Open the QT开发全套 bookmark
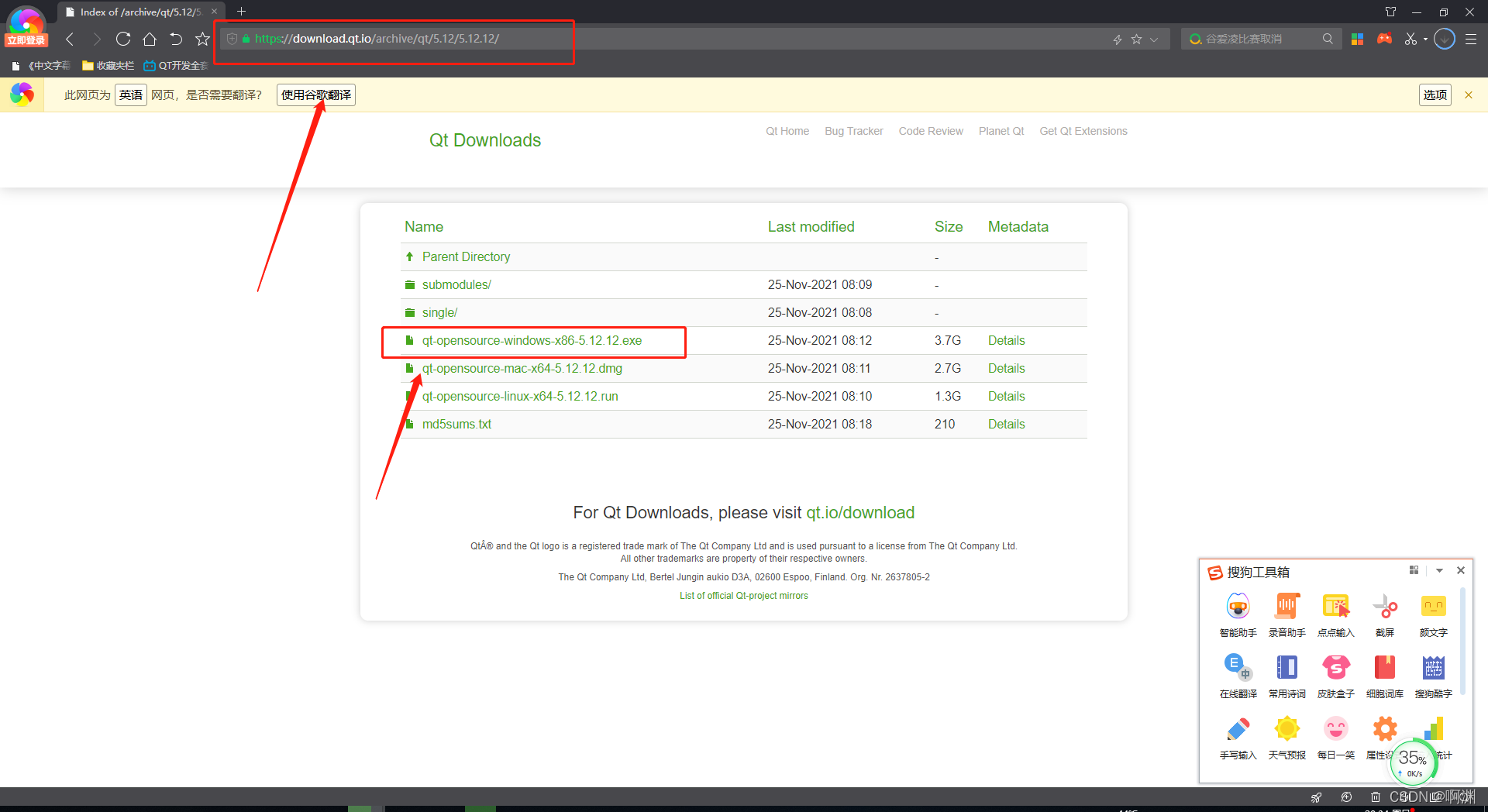Viewport: 1488px width, 812px height. [x=176, y=66]
